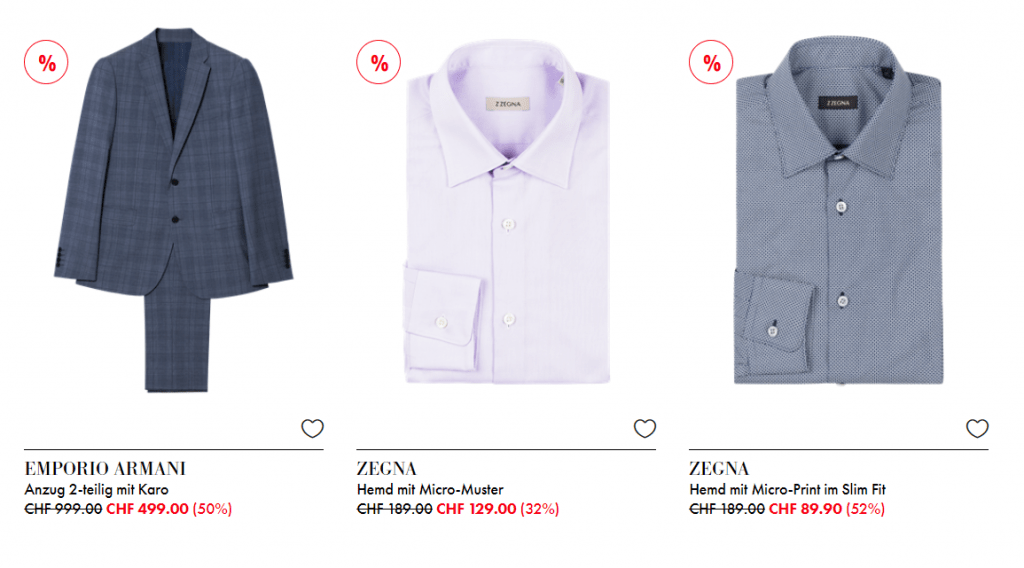Click the ZEGNA brand above Slim Fit shirt
The image size is (1024, 568).
pos(719,469)
